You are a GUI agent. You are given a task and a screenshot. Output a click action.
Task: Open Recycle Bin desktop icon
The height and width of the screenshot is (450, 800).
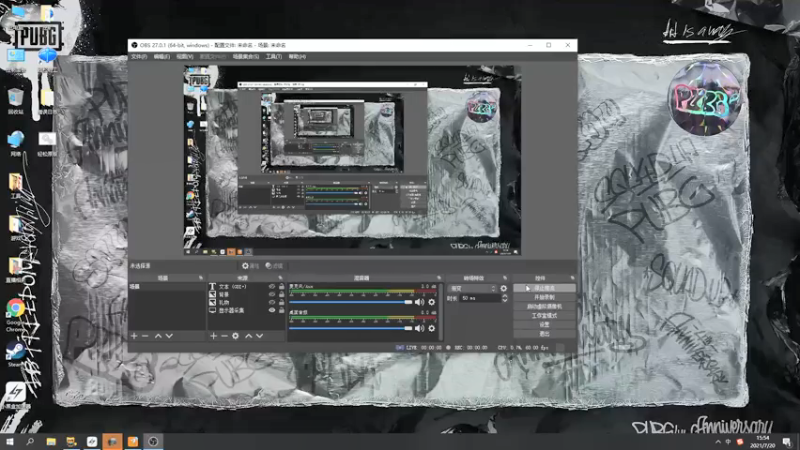[x=15, y=101]
